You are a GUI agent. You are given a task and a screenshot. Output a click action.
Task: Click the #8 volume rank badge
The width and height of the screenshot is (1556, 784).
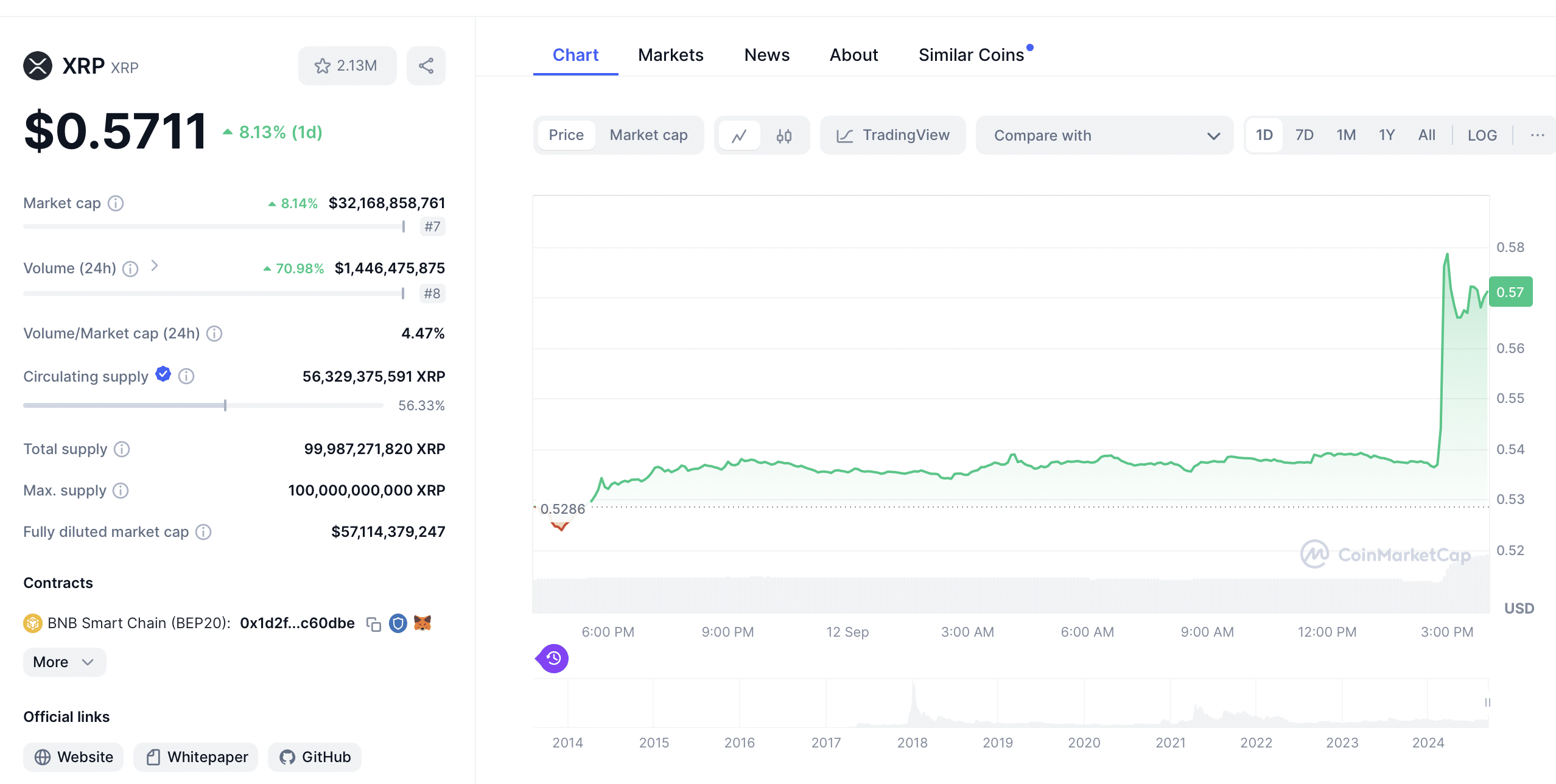433,294
